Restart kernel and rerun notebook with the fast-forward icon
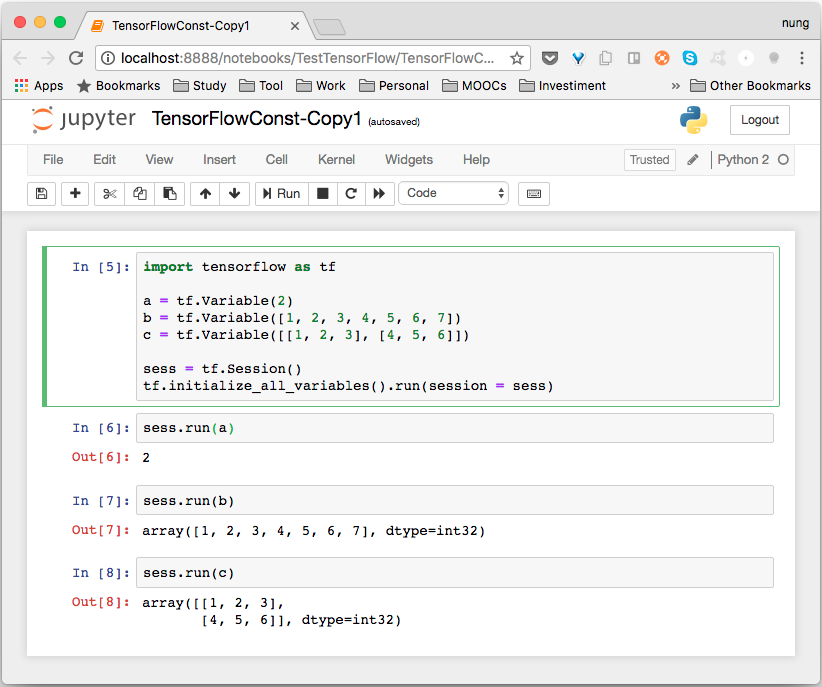The image size is (822, 687). click(x=380, y=194)
